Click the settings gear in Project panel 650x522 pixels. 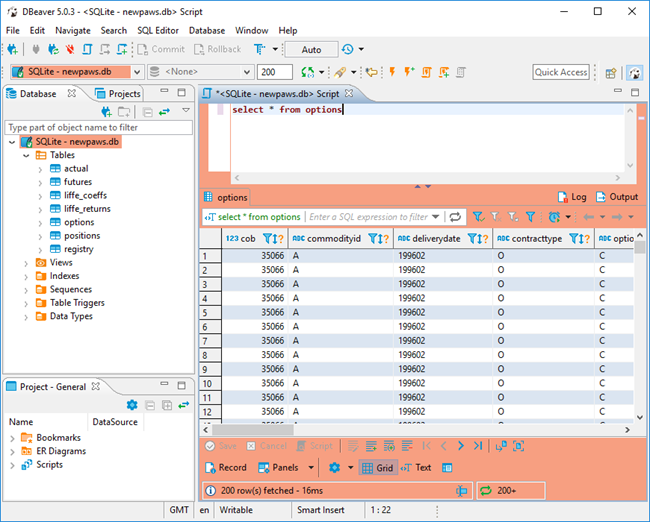[132, 405]
